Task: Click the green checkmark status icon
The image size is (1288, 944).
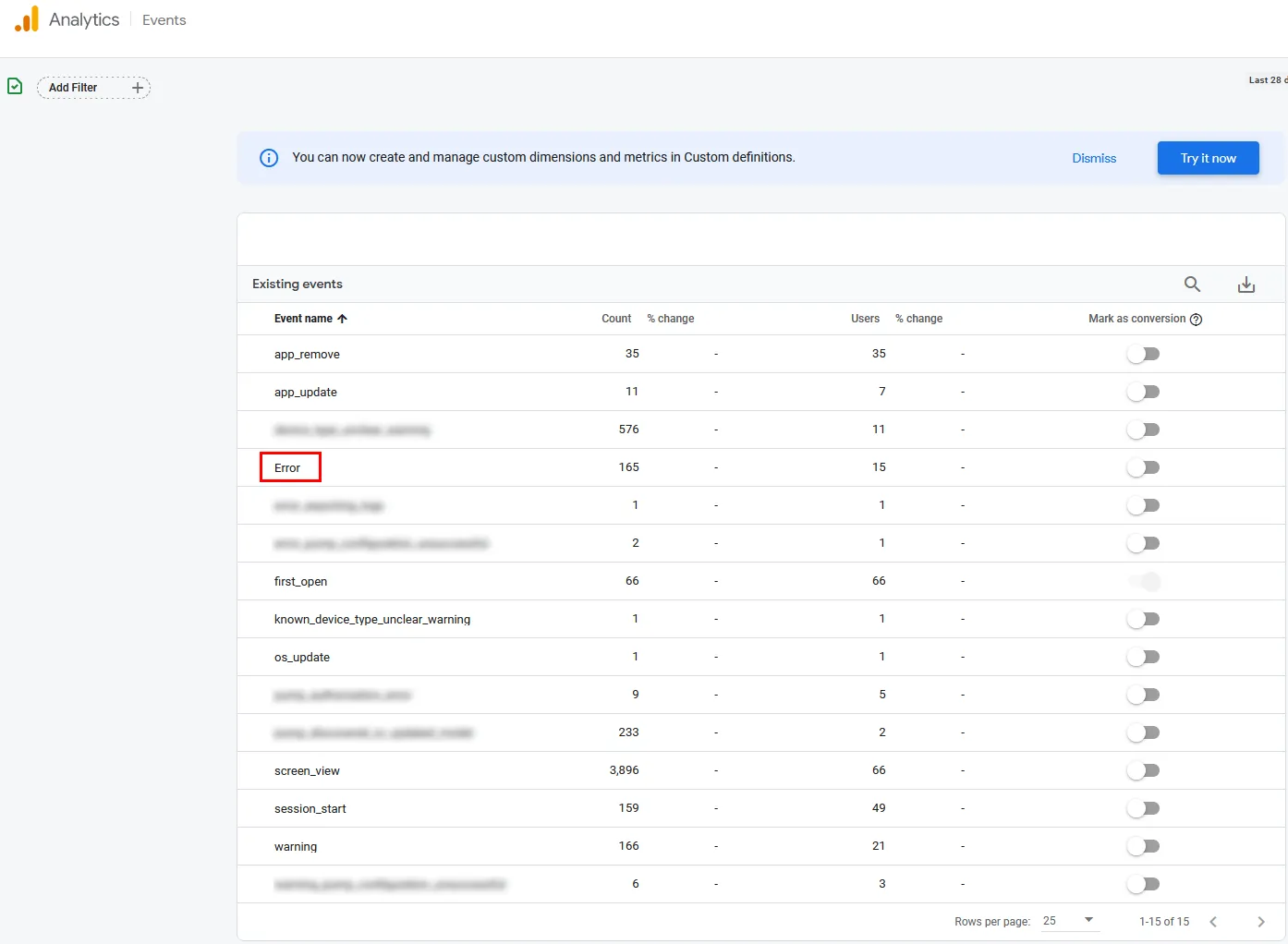Action: [15, 86]
